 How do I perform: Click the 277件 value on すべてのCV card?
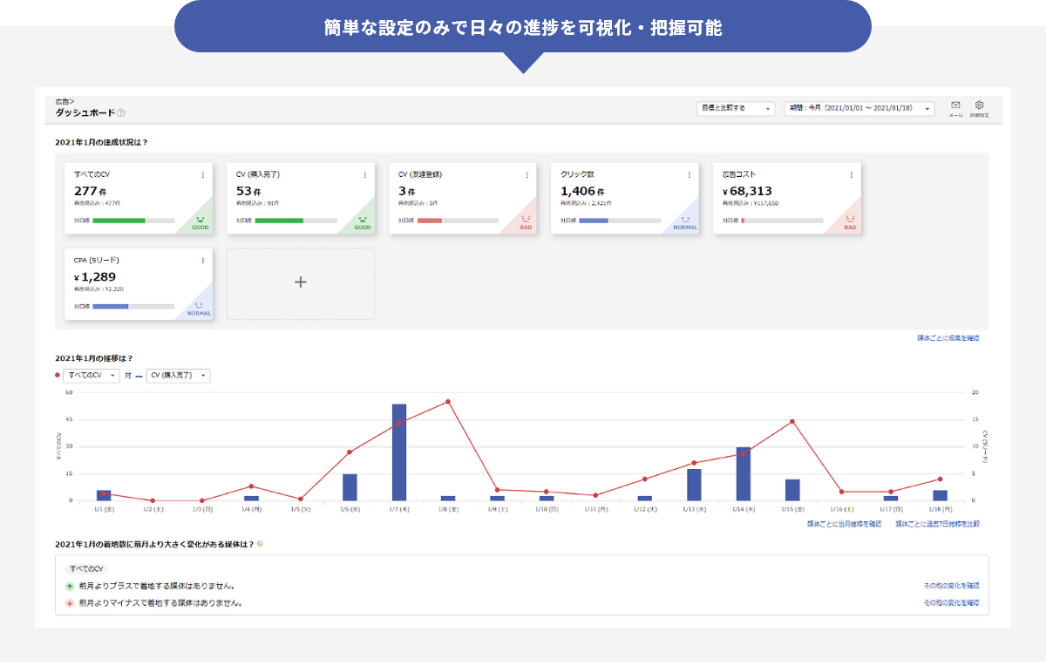(x=90, y=191)
